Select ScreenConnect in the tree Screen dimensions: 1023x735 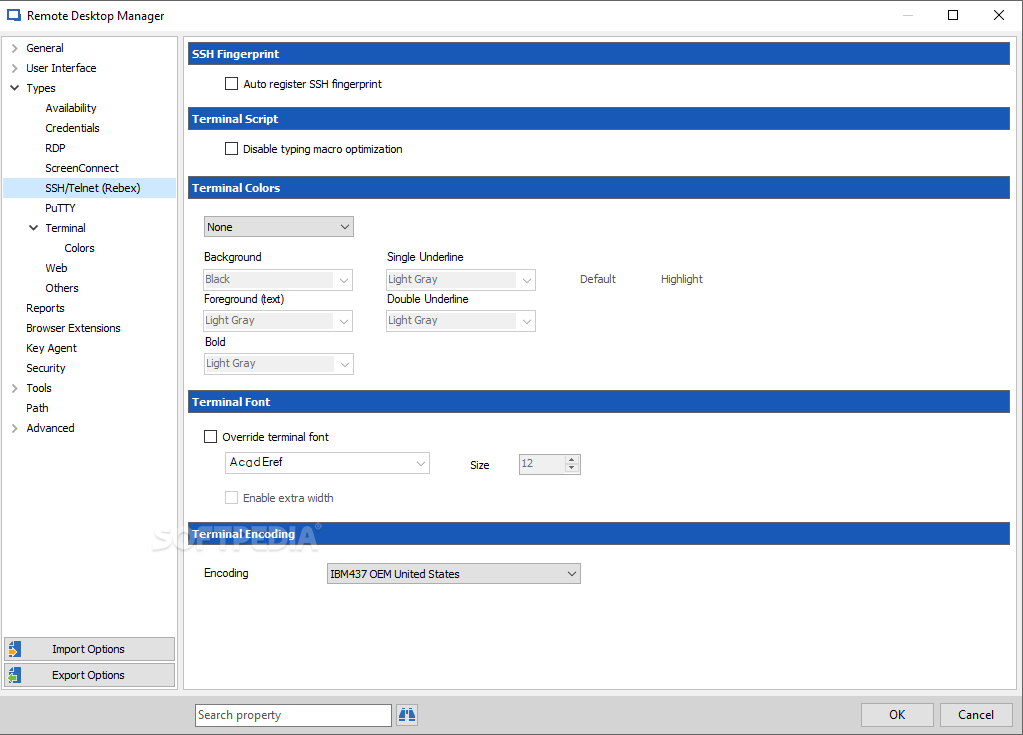pyautogui.click(x=82, y=168)
